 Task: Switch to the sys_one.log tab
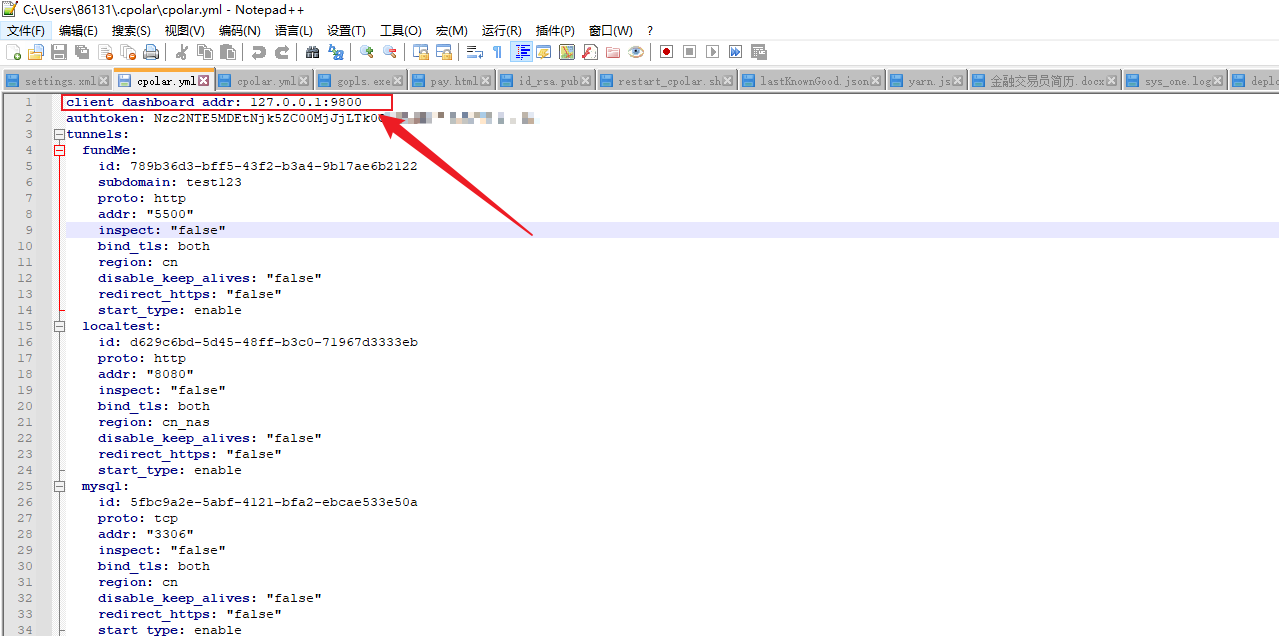point(1176,81)
